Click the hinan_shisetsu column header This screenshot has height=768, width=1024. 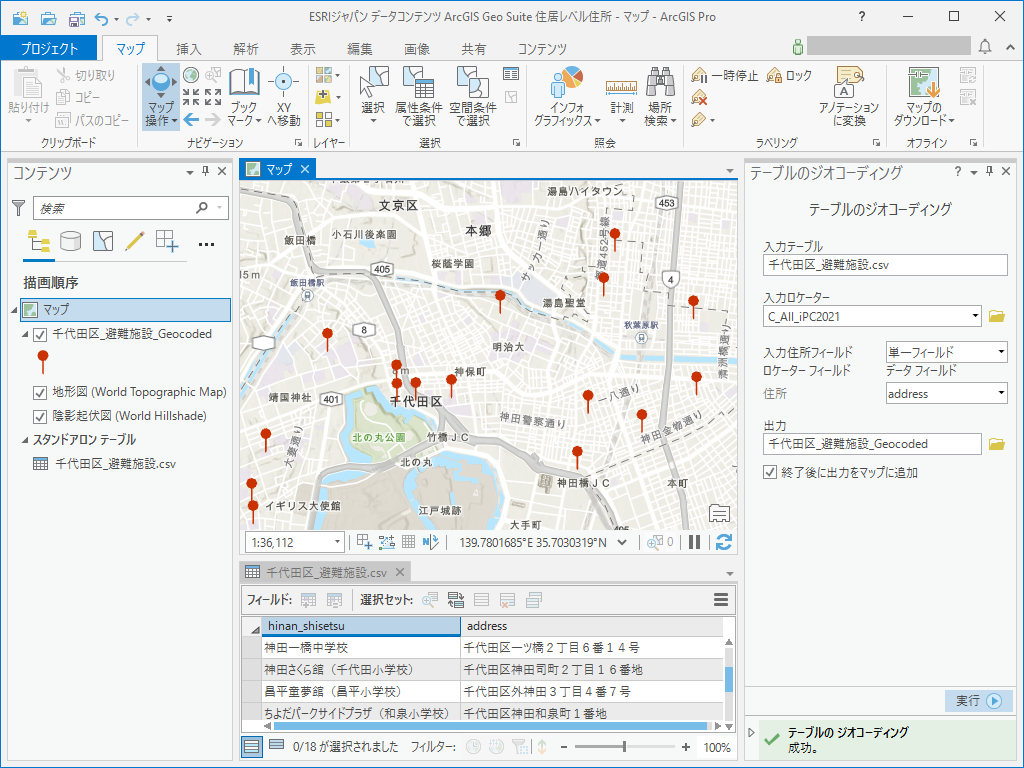(x=360, y=626)
